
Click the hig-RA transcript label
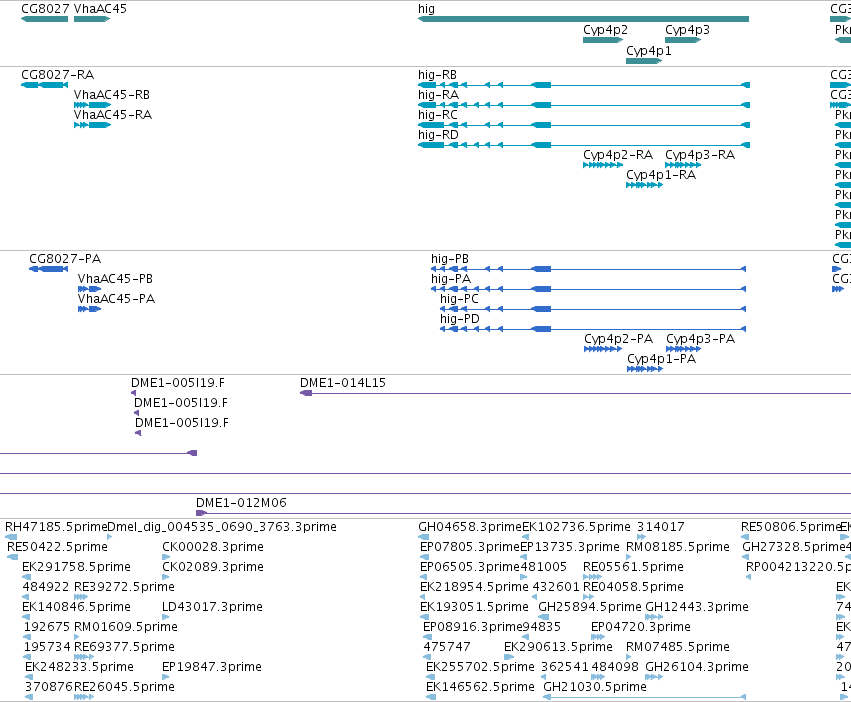[439, 94]
